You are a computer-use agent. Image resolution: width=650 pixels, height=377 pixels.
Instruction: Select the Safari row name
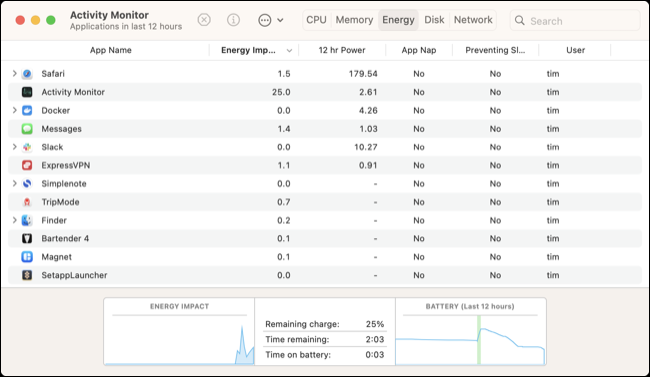coord(53,74)
